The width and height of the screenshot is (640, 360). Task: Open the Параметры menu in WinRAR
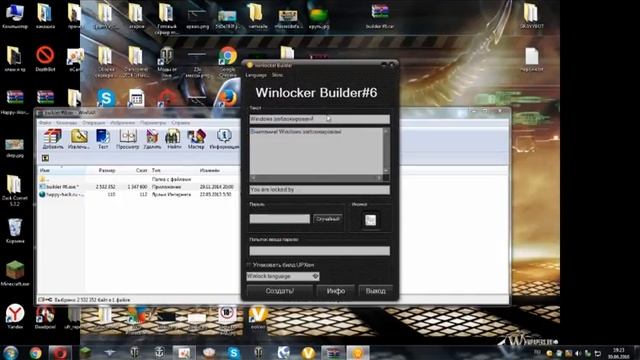pos(153,122)
